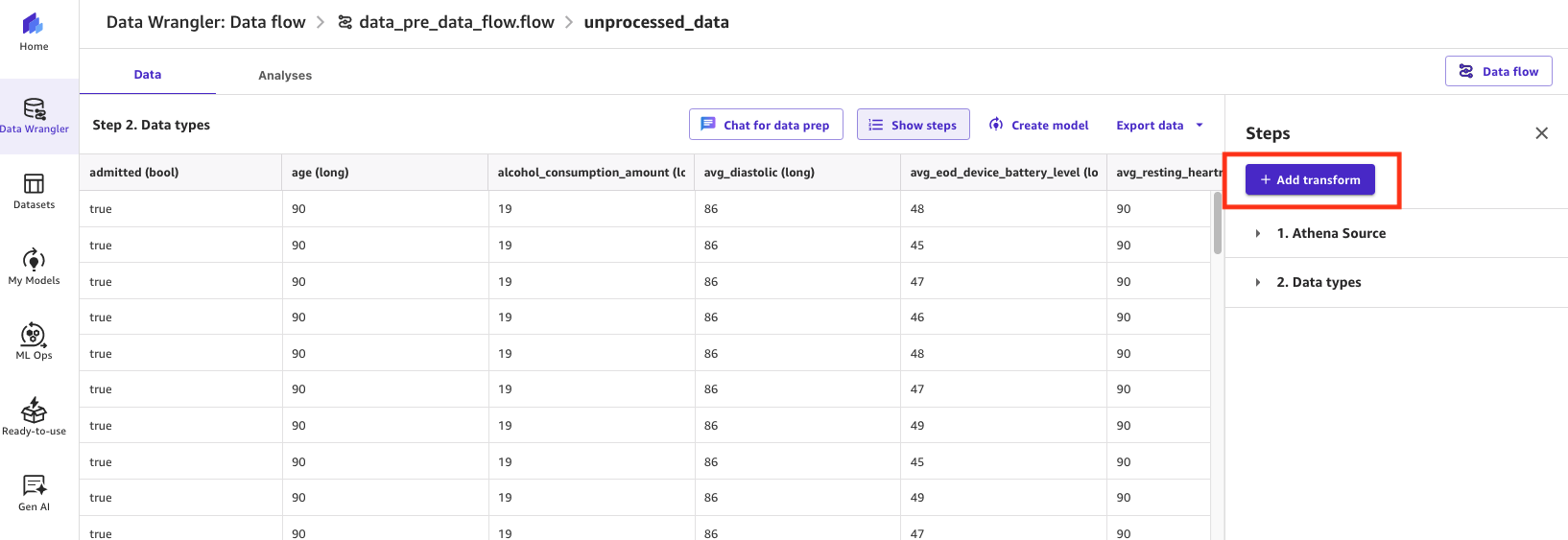Click Add transform button
Screen dimensions: 1568x540
pos(1310,179)
